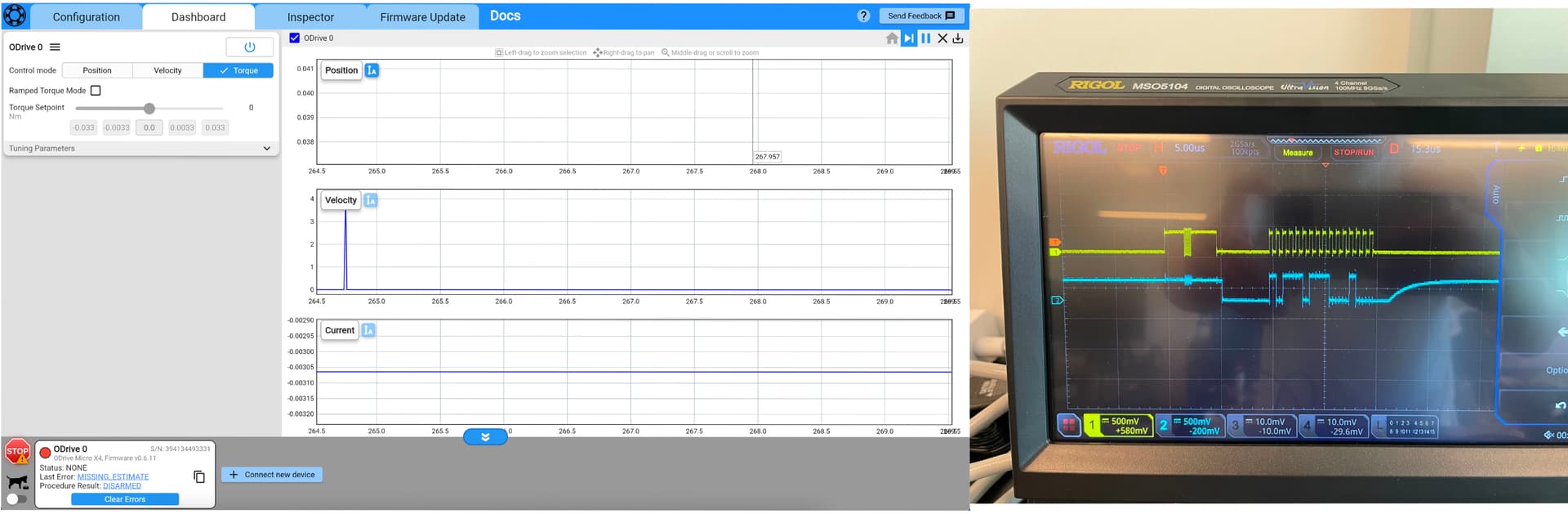
Task: Click the X icon in plot toolbar
Action: 942,38
